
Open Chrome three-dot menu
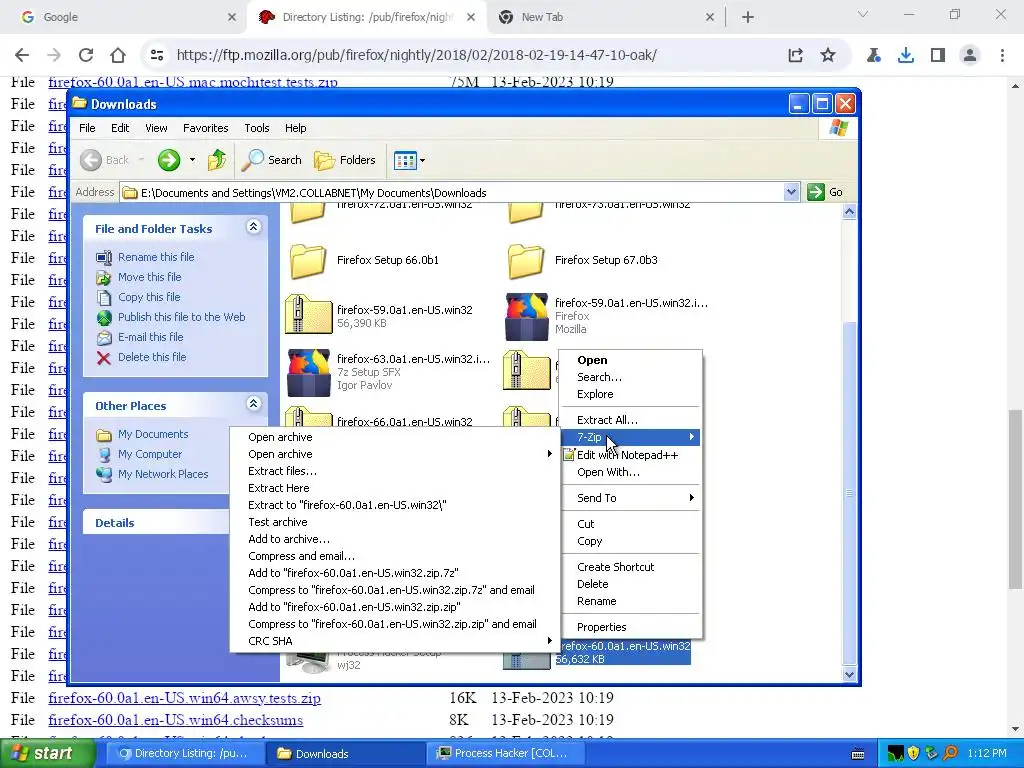(x=1002, y=55)
